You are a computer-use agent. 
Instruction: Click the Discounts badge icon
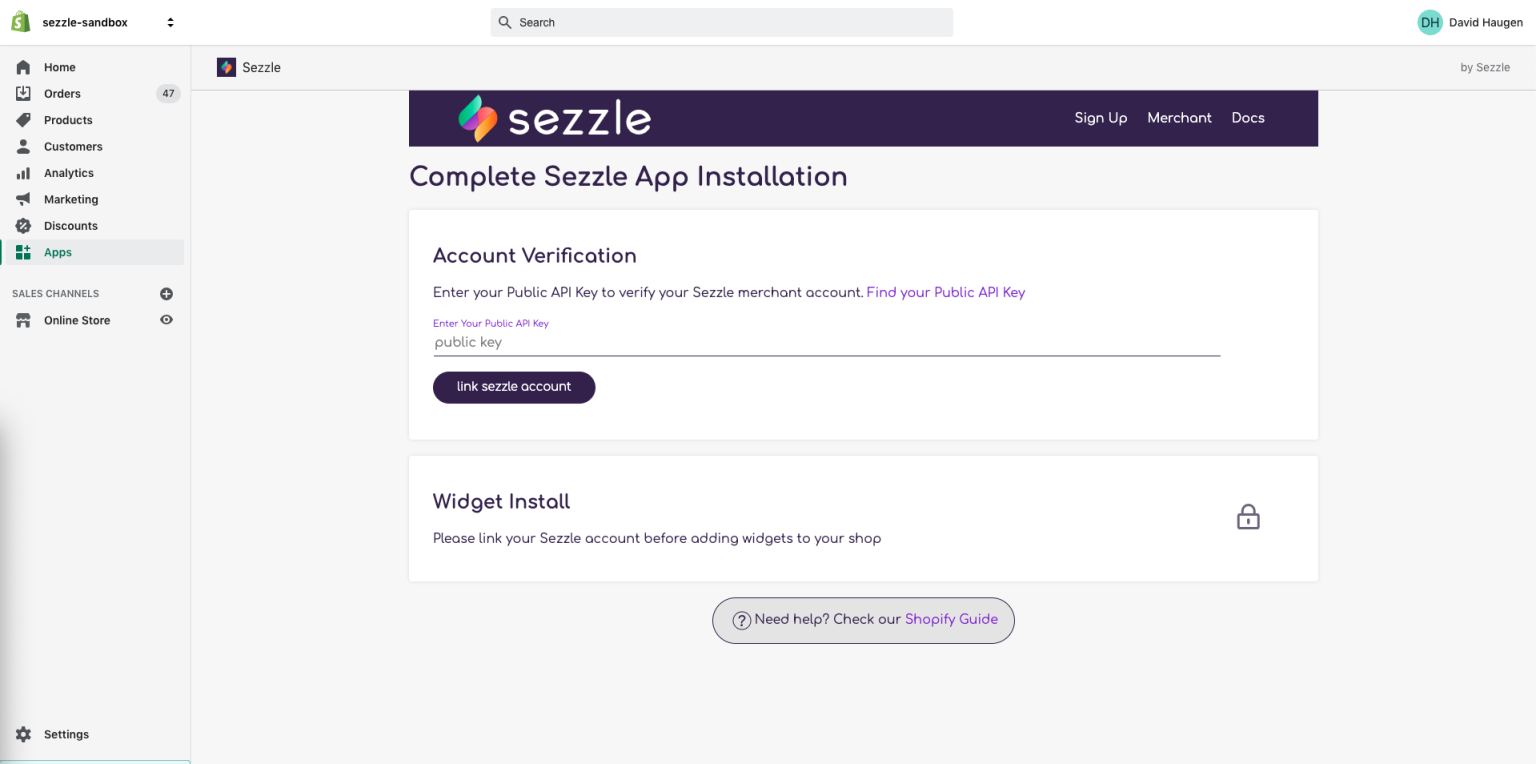(23, 226)
